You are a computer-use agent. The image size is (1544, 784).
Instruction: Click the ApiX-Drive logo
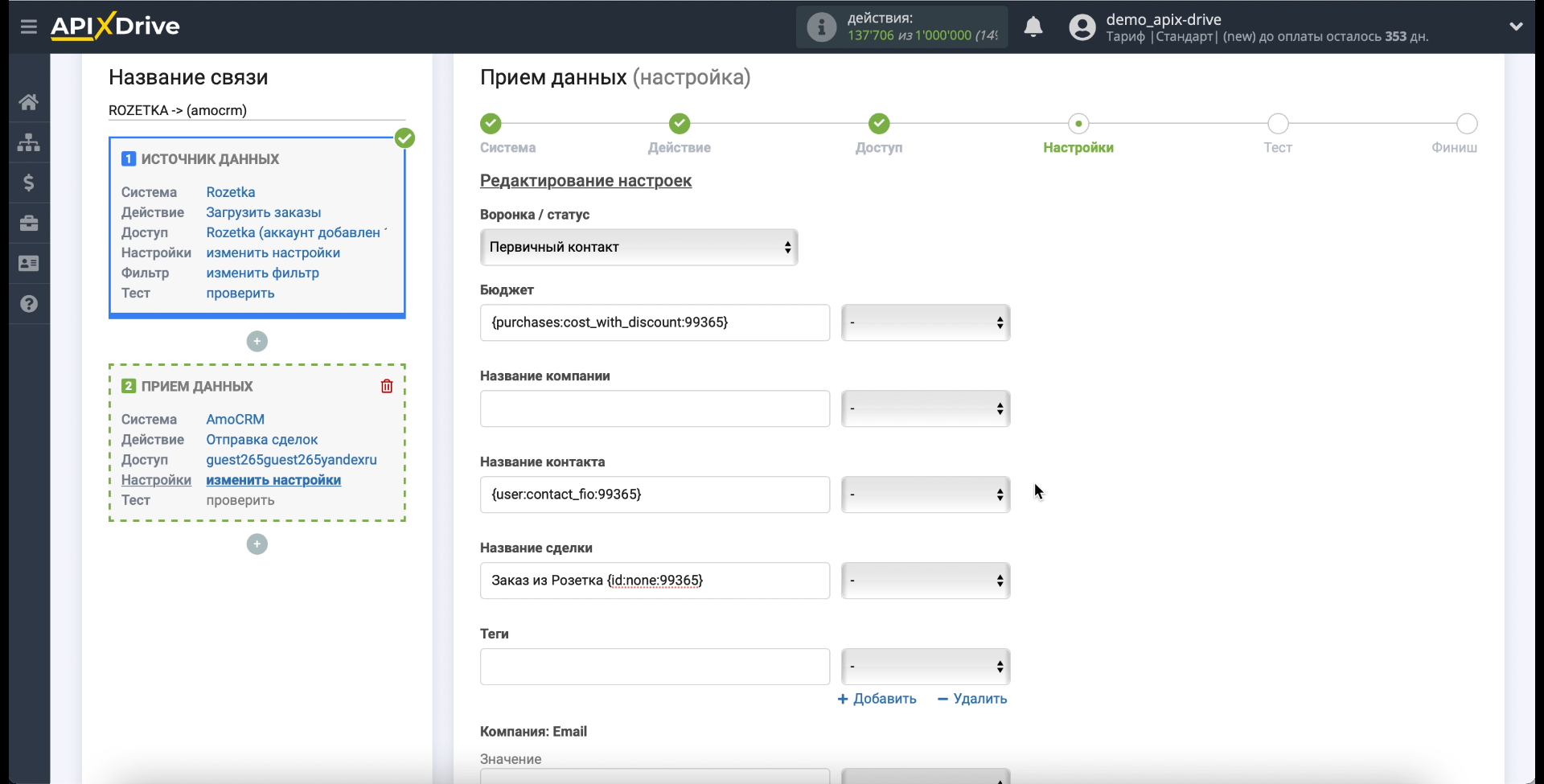click(115, 26)
